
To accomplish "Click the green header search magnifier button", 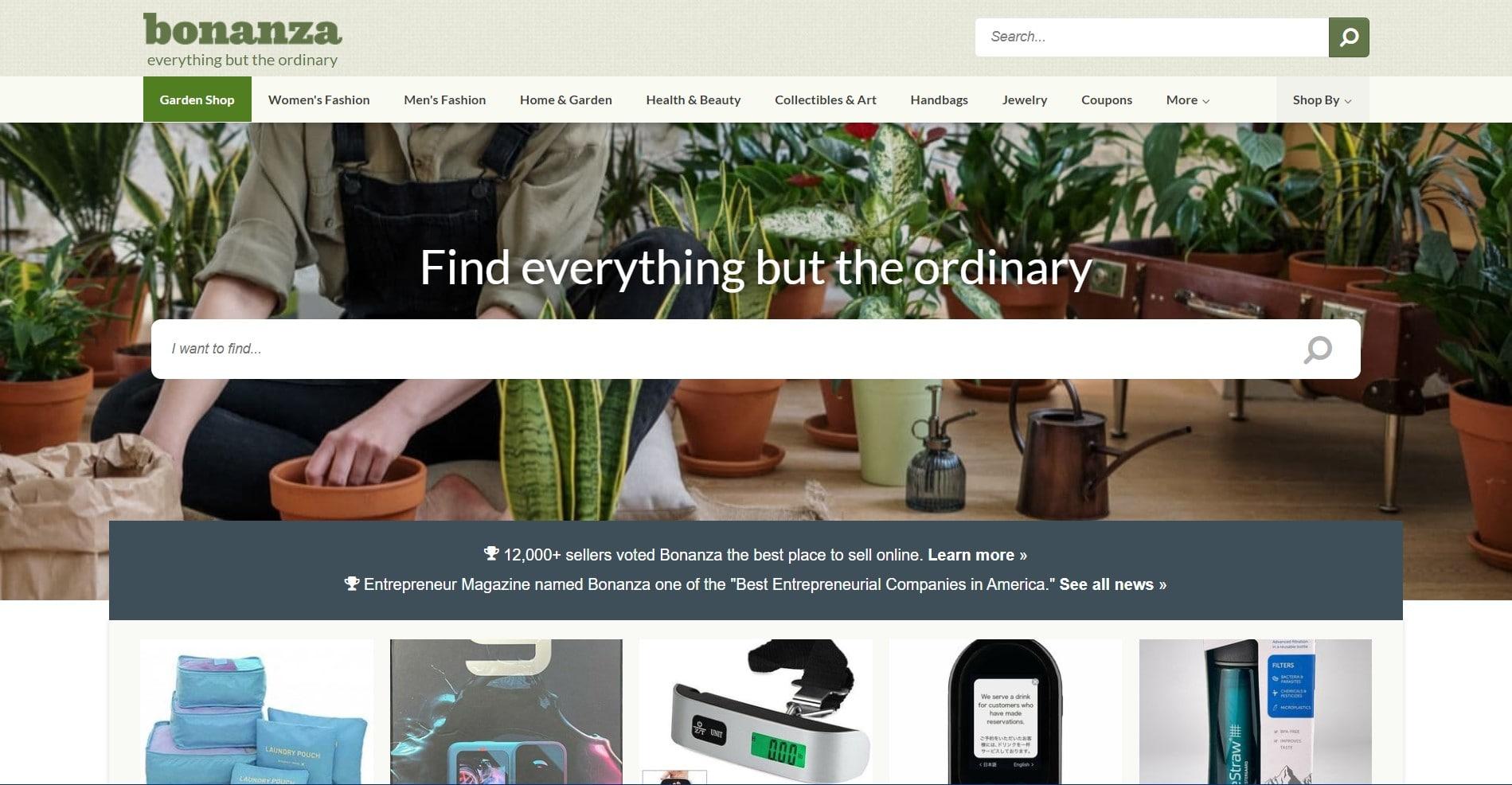I will pyautogui.click(x=1349, y=37).
